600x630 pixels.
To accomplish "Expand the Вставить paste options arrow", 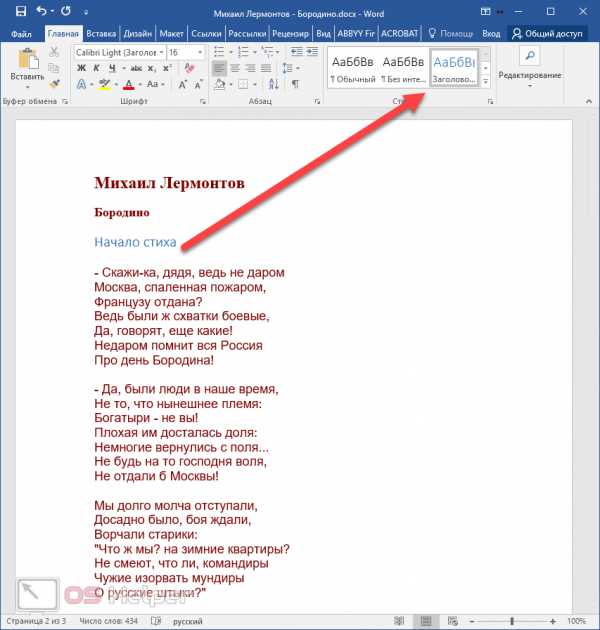I will click(27, 87).
